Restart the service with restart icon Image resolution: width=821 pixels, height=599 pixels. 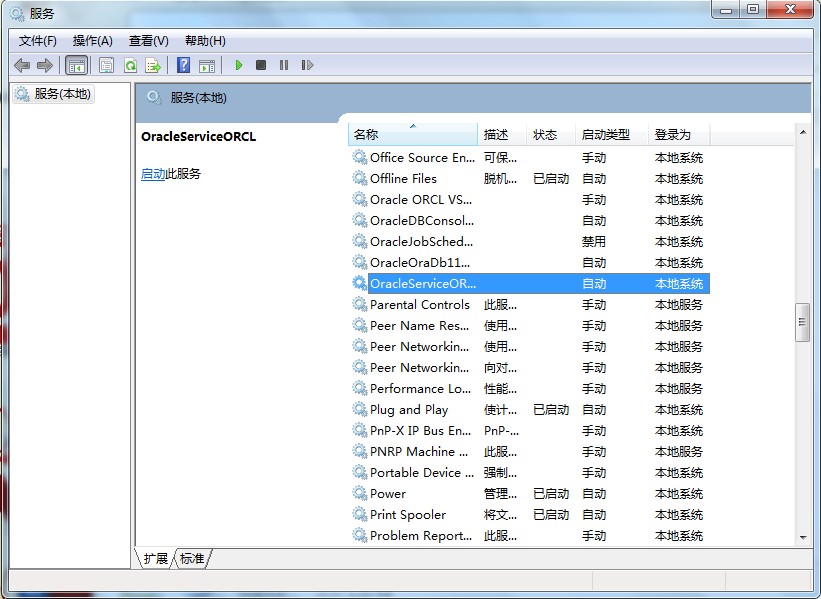tap(307, 65)
